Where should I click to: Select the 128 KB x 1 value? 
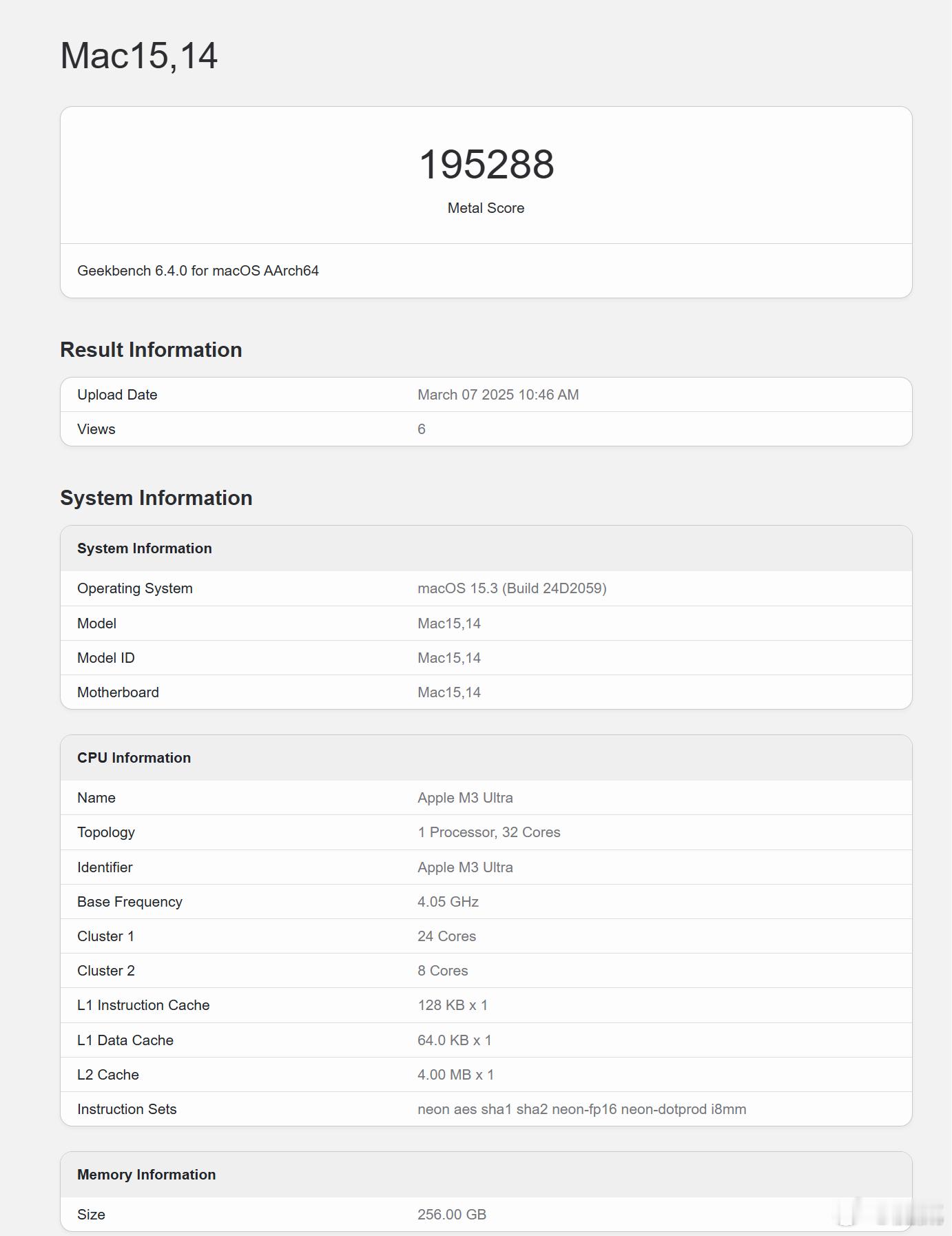pyautogui.click(x=453, y=1005)
